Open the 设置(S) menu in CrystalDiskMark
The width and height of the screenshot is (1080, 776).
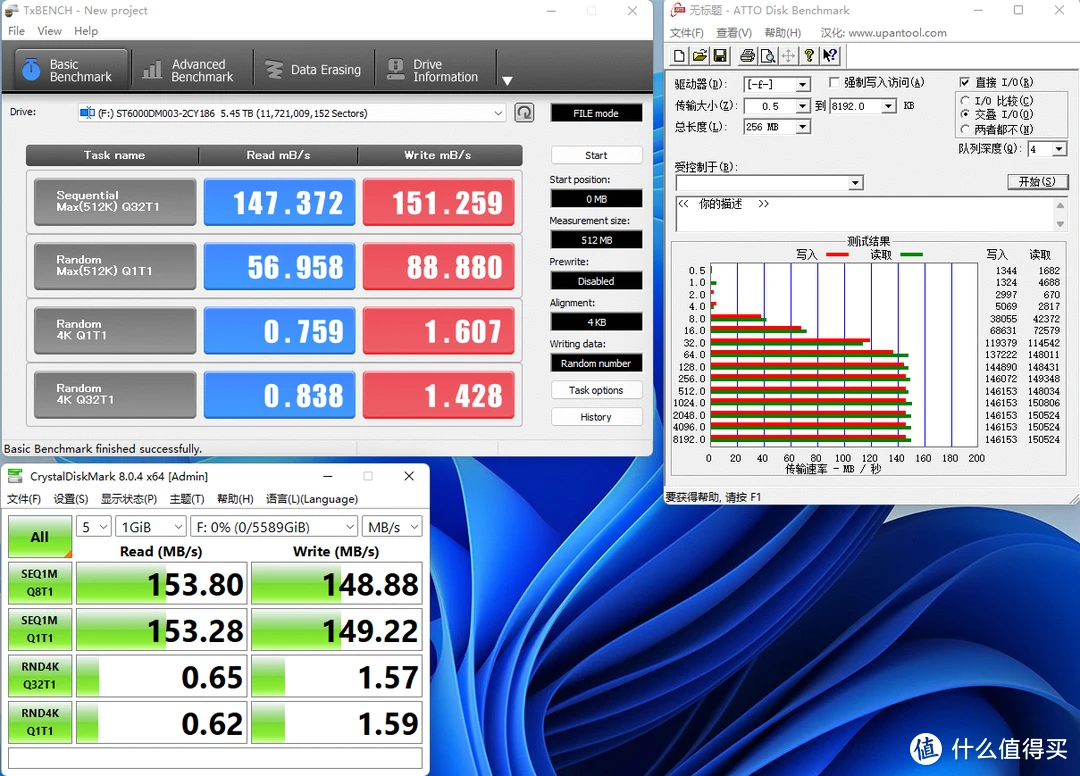(x=70, y=499)
